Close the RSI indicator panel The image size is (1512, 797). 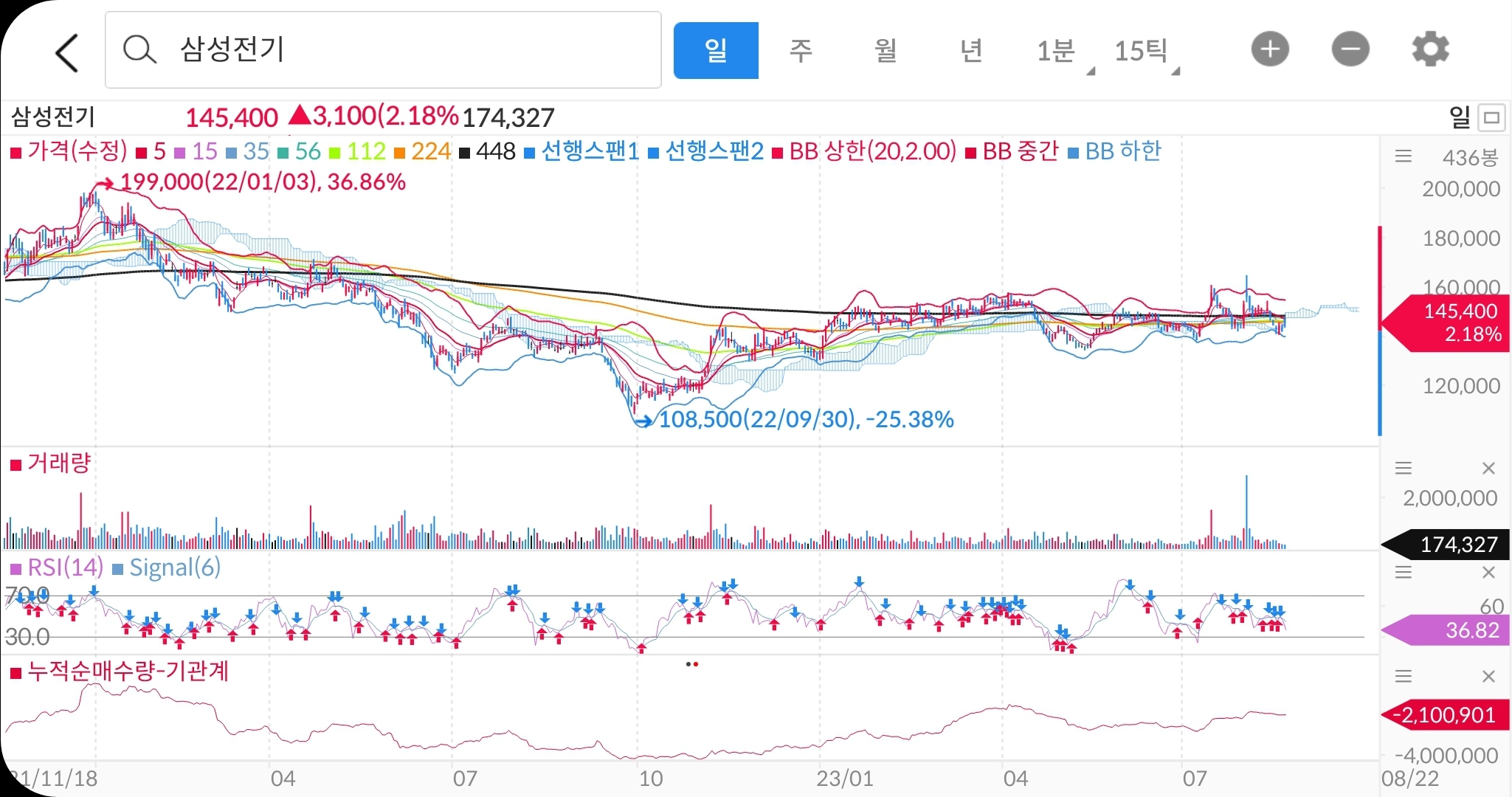pos(1488,572)
